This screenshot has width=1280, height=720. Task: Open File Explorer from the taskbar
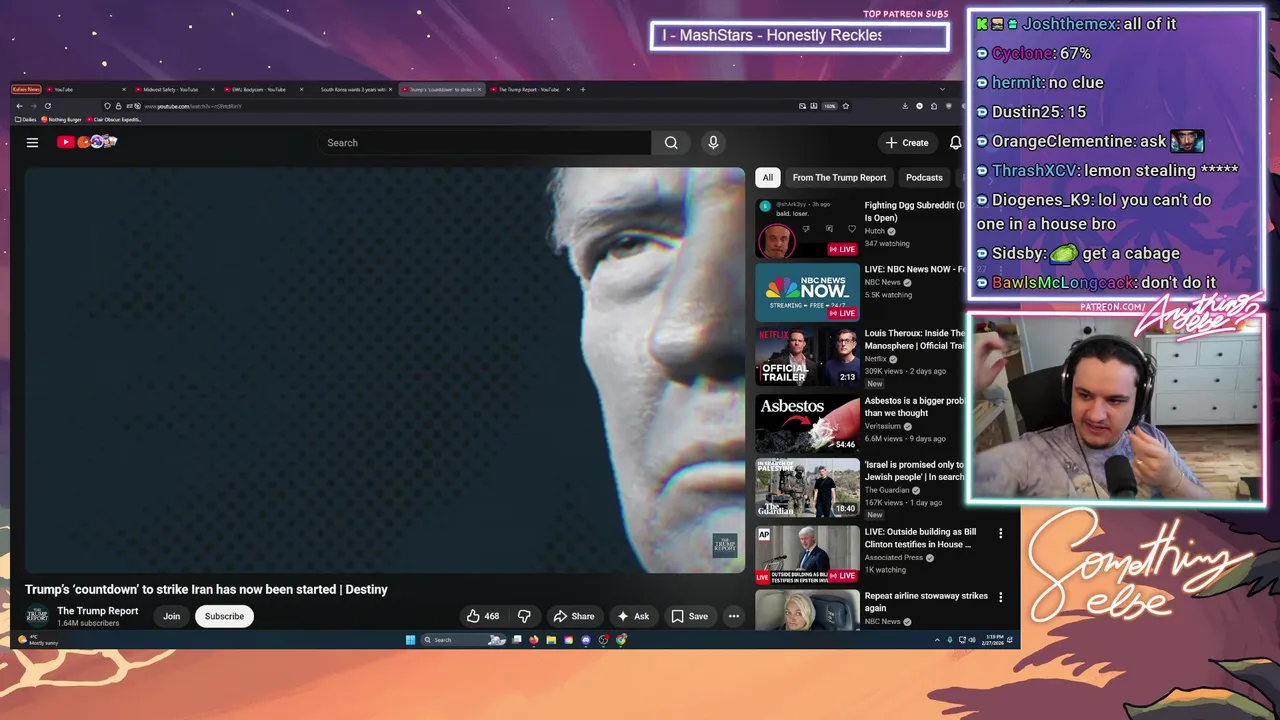[x=551, y=640]
